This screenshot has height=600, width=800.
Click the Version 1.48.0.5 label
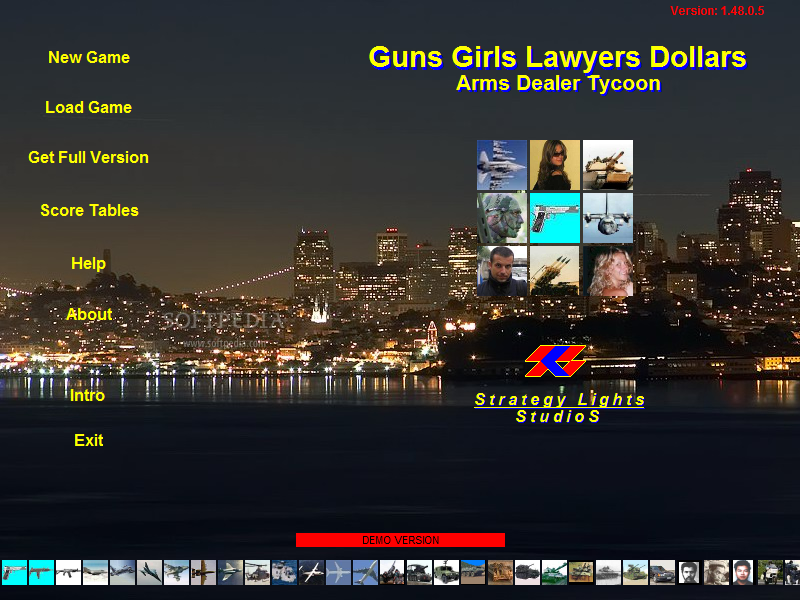pos(717,11)
